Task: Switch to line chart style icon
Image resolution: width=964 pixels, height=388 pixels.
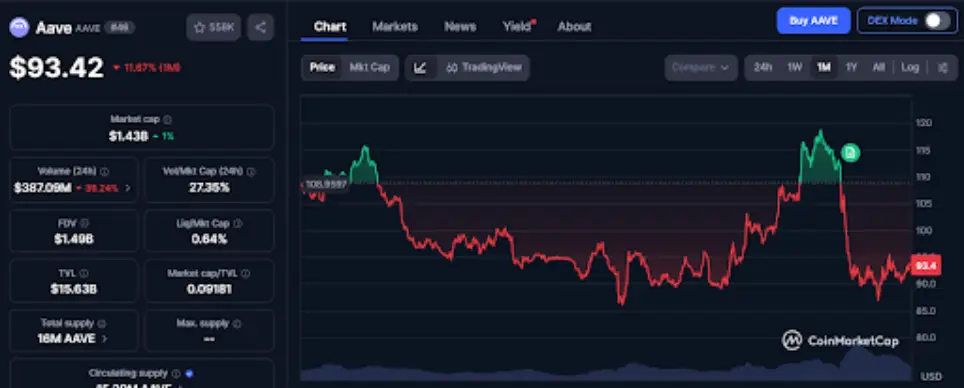Action: [421, 68]
